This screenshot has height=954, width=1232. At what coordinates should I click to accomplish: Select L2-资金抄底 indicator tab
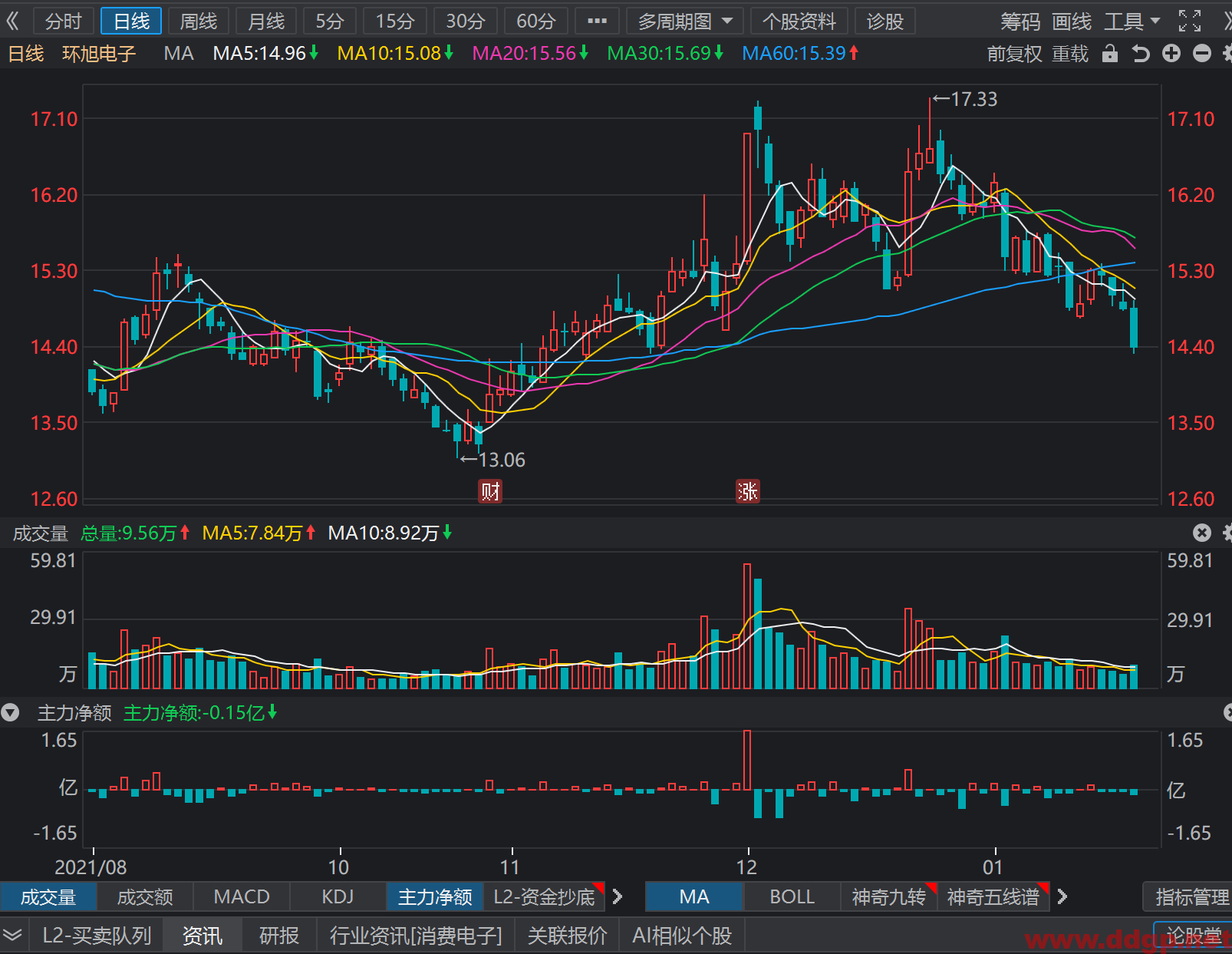click(x=545, y=896)
